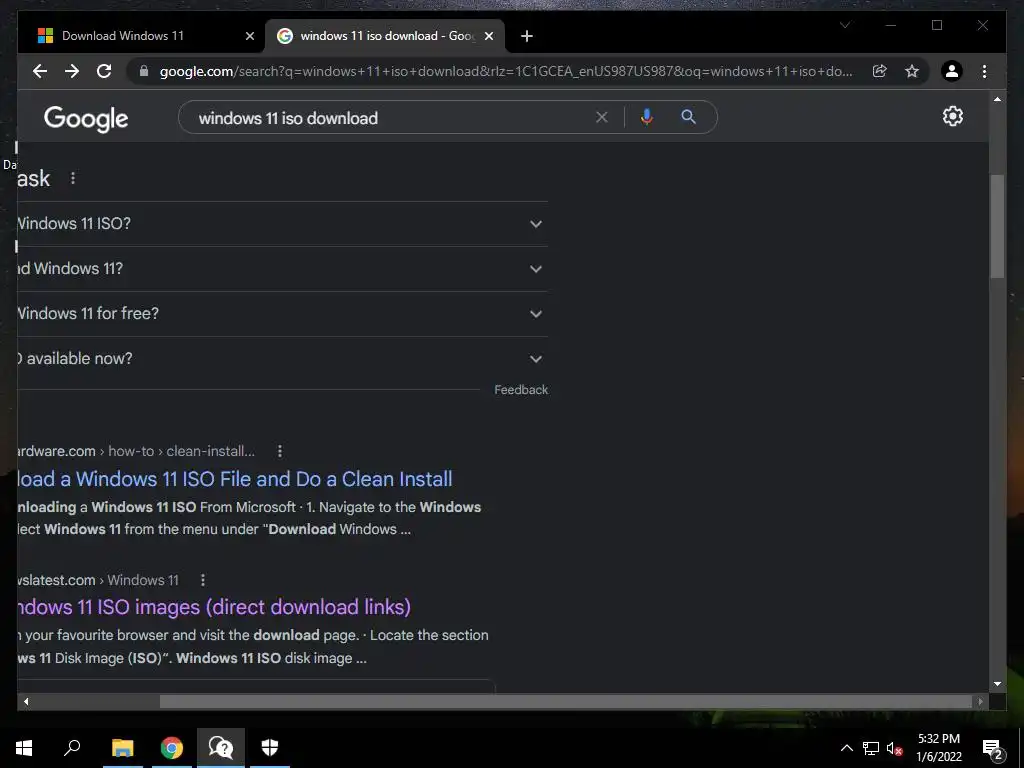The image size is (1024, 768).
Task: Open muted volume tray icon
Action: pyautogui.click(x=894, y=748)
